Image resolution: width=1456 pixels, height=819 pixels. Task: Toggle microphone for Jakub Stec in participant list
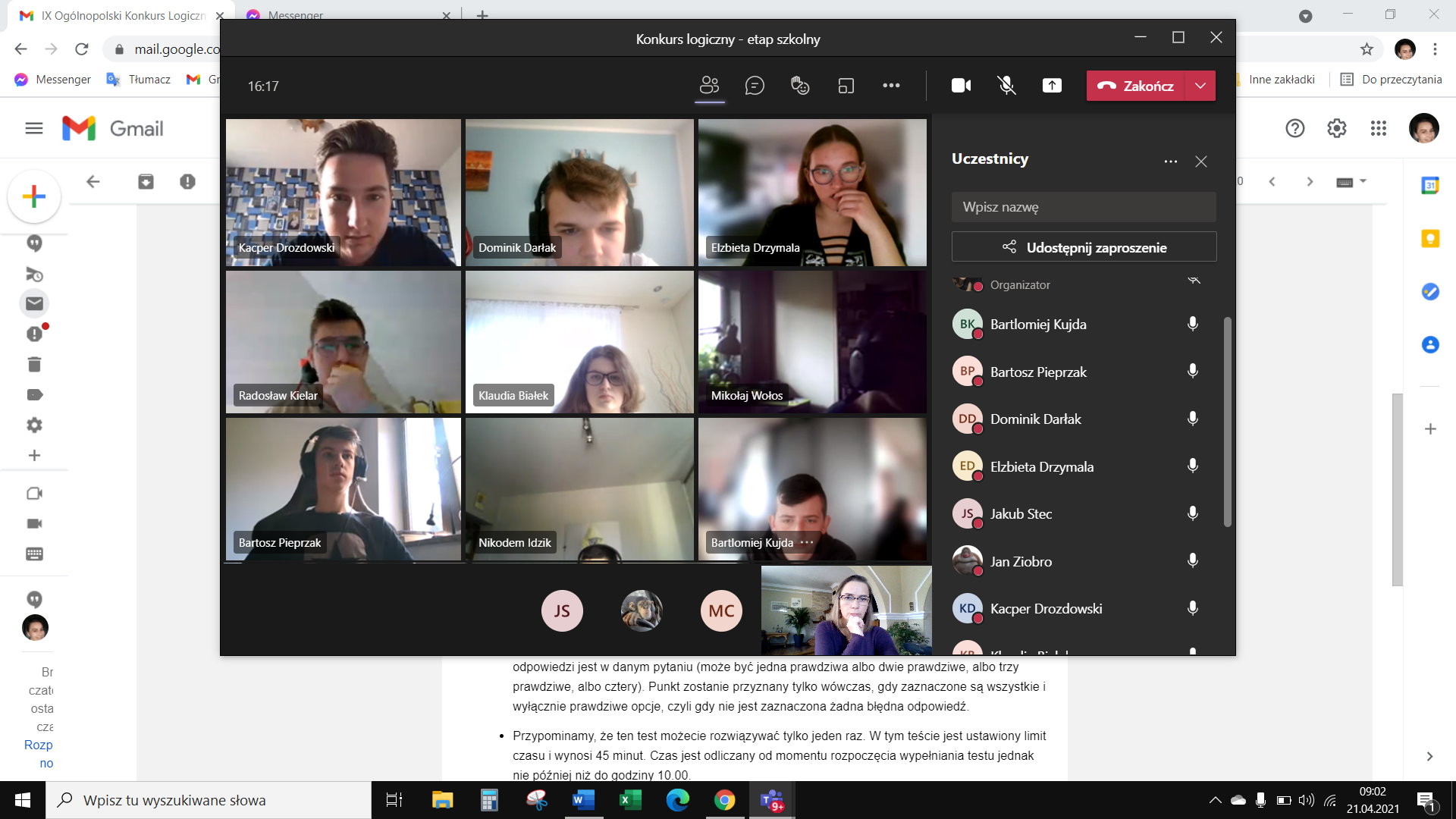[1193, 513]
